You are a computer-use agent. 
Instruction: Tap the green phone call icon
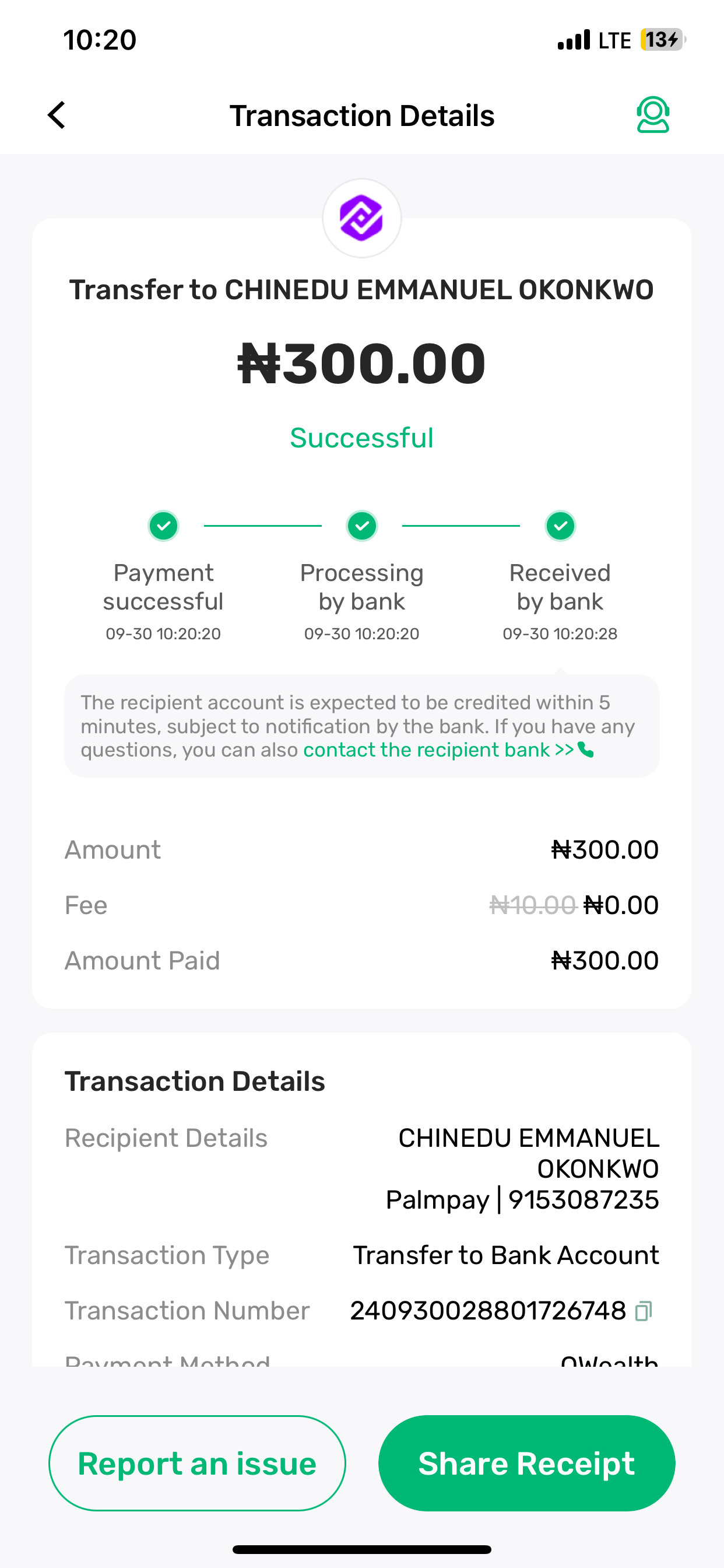[x=586, y=750]
